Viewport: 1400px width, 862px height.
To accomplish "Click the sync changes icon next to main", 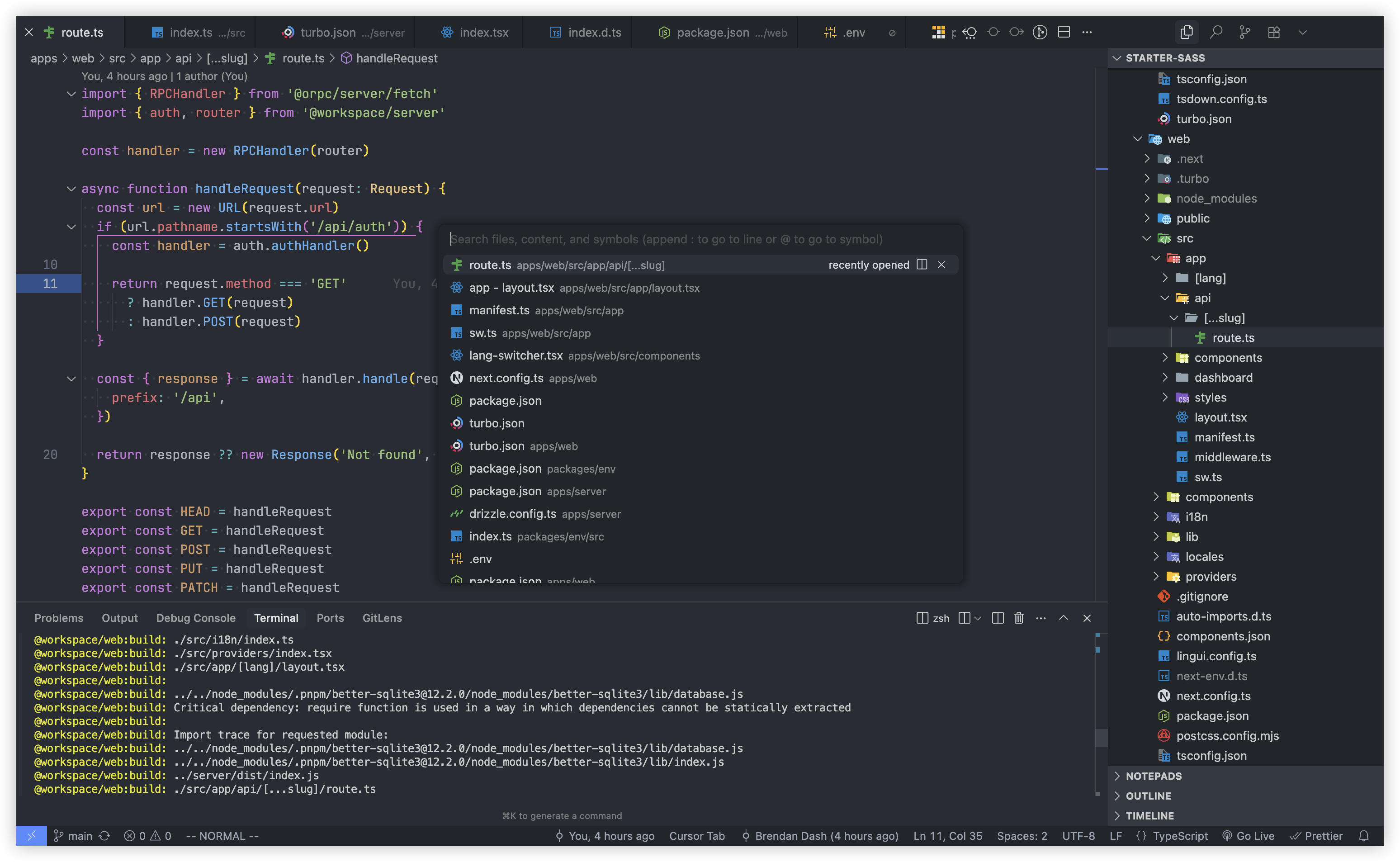I will (104, 836).
